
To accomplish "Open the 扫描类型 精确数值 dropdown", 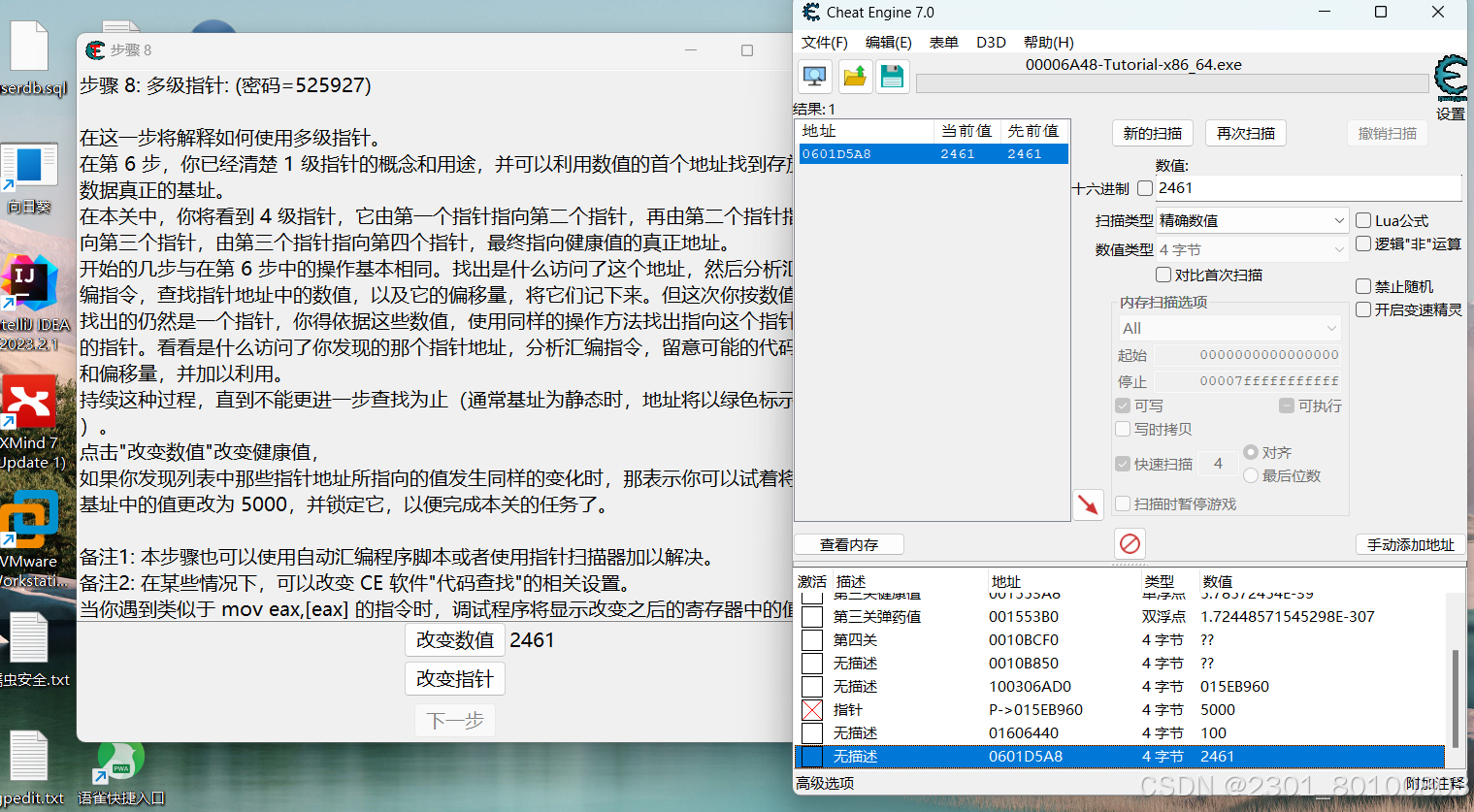I will 1252,220.
